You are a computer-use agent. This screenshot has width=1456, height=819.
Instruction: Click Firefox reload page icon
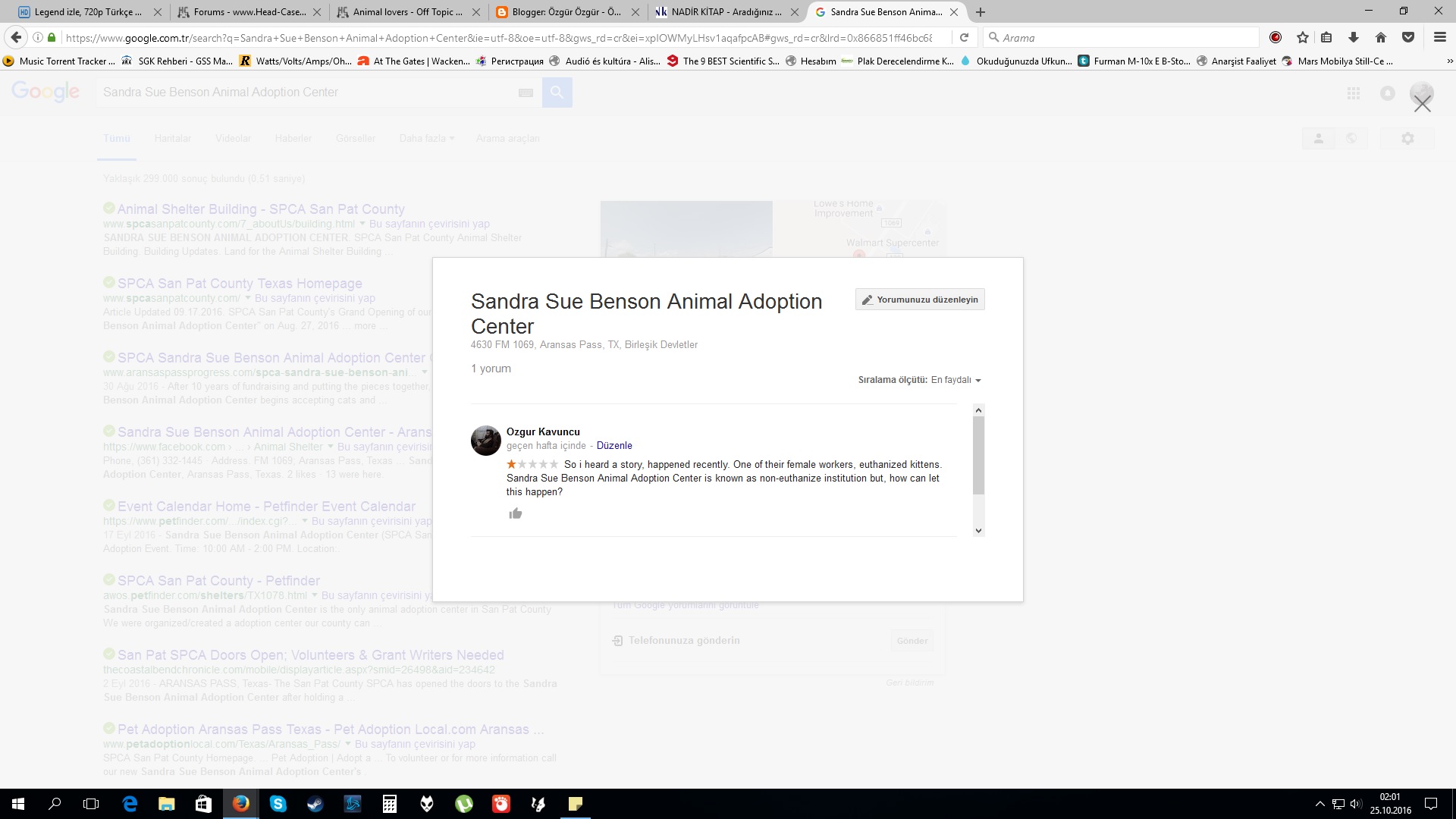(964, 37)
